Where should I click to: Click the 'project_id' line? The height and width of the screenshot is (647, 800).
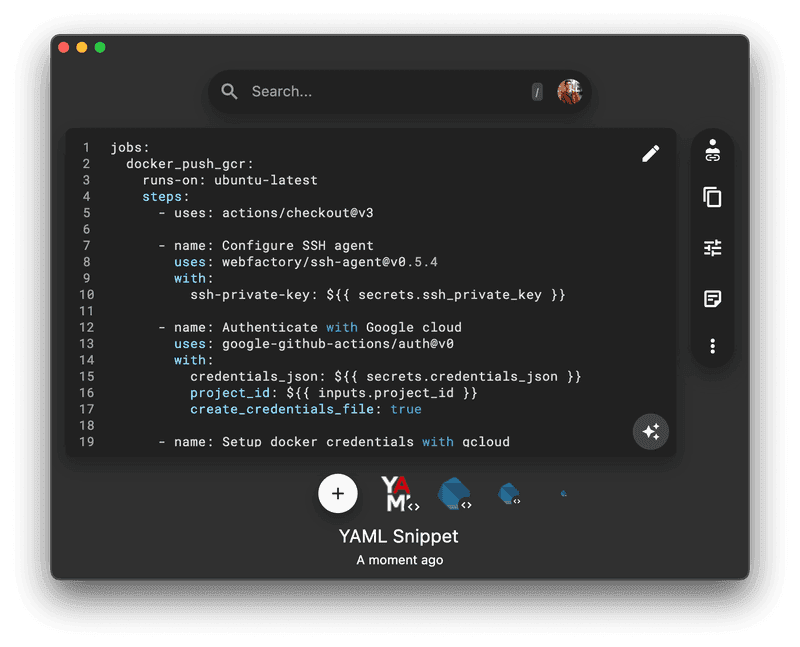(x=334, y=392)
